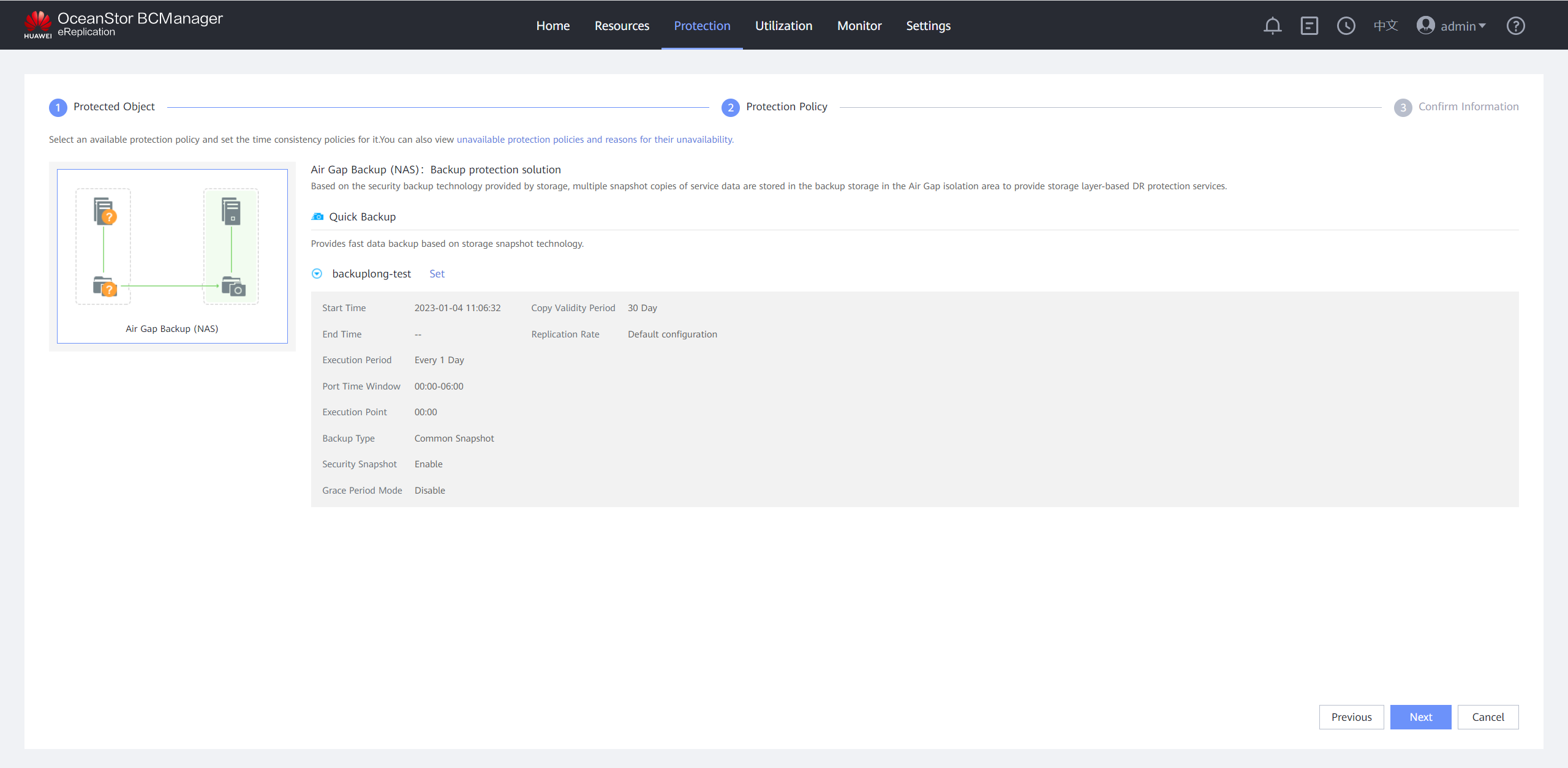This screenshot has width=1568, height=768.
Task: Click the admin user avatar icon
Action: [x=1425, y=26]
